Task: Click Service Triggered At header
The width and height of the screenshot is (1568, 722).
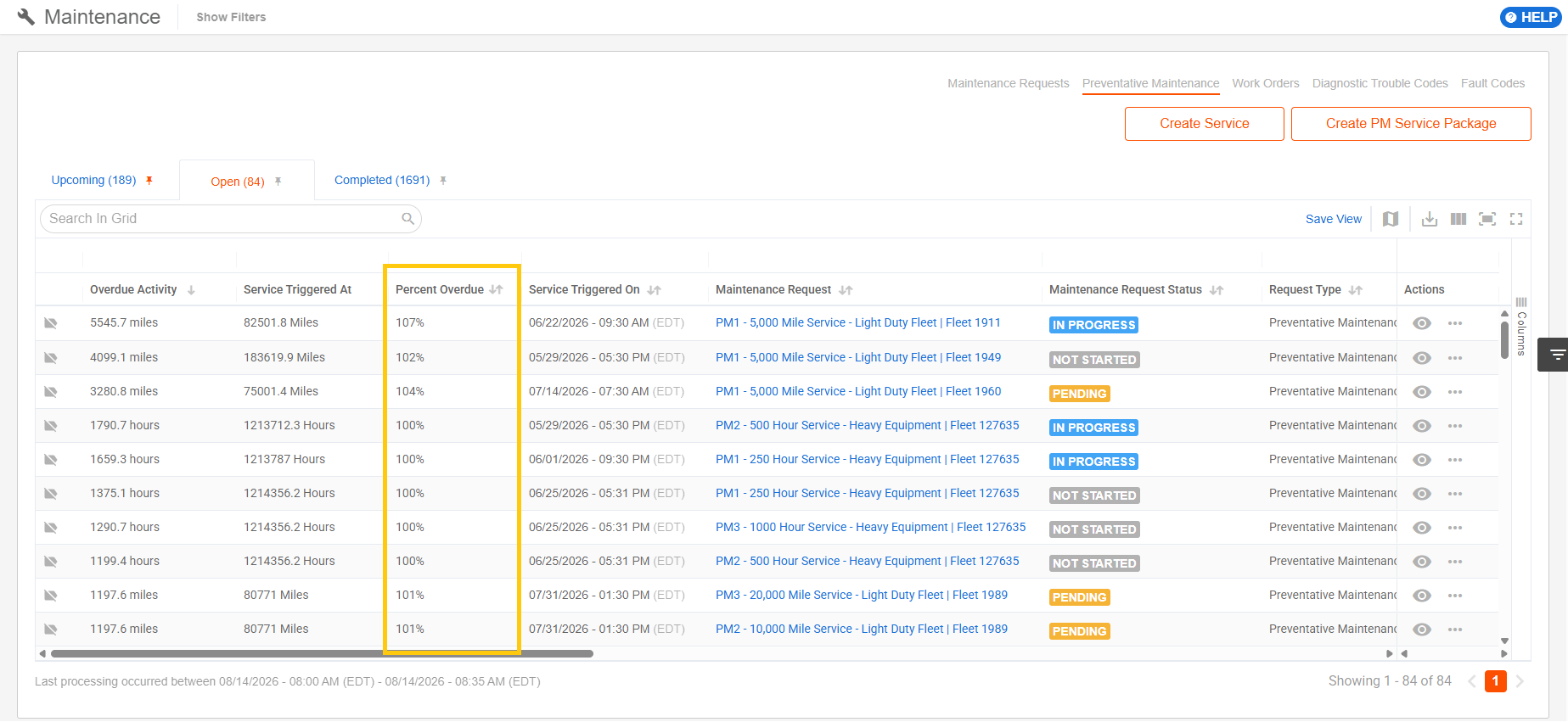Action: point(297,289)
